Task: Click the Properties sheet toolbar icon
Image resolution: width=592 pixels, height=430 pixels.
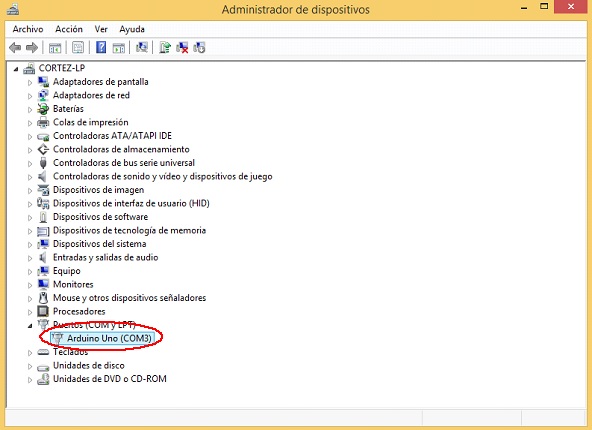Action: (x=78, y=48)
